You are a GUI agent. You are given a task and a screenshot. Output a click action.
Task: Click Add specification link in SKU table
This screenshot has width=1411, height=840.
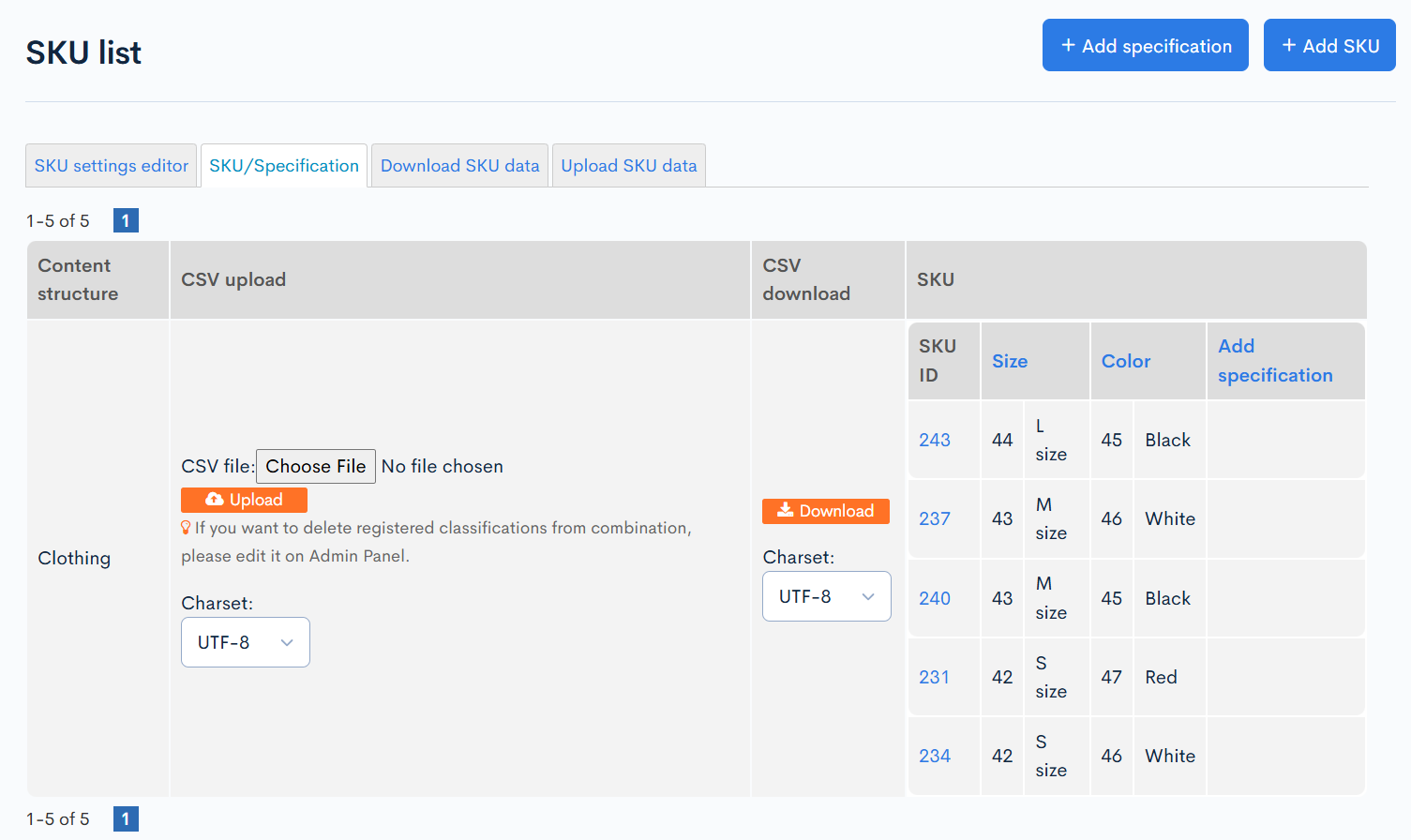1275,361
